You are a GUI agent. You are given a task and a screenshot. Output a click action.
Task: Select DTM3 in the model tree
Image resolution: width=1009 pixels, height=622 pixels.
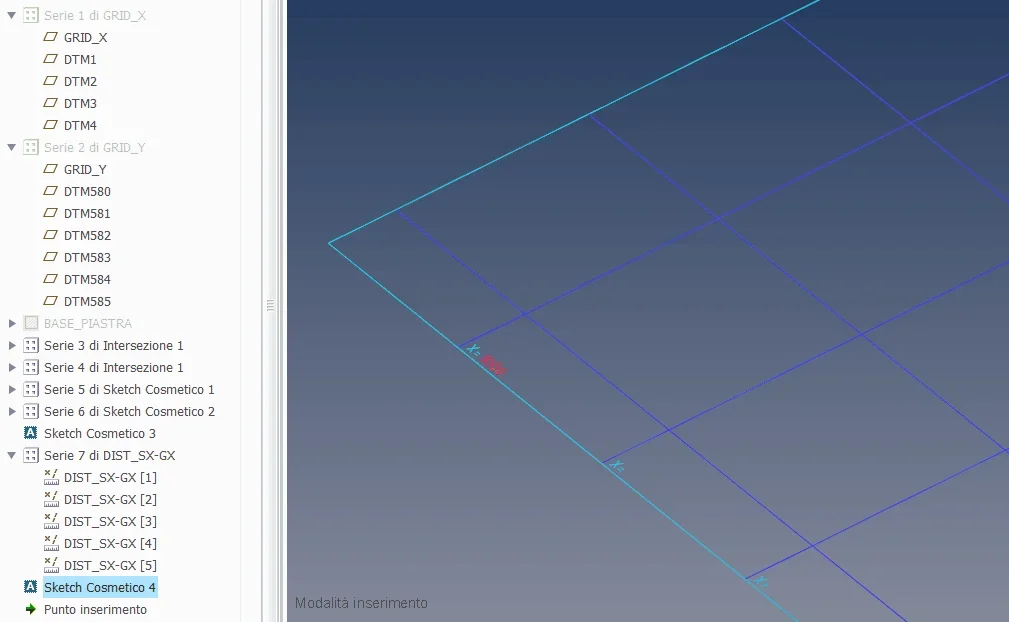point(80,103)
